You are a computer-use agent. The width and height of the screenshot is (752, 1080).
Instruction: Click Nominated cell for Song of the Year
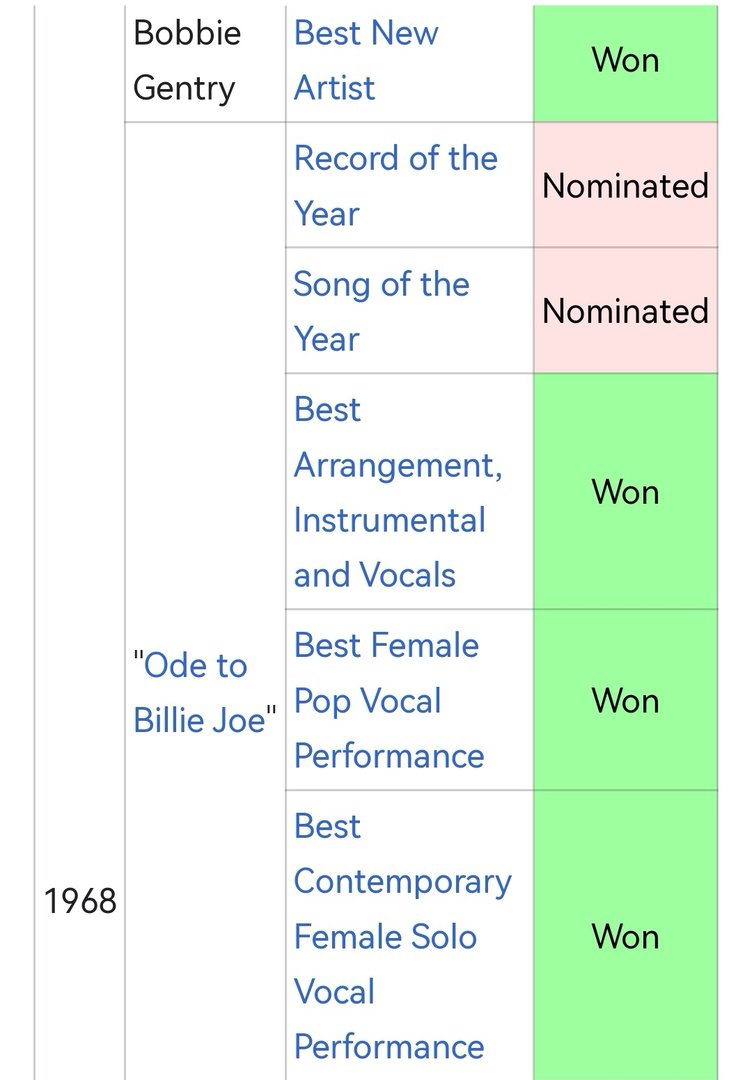pyautogui.click(x=625, y=311)
